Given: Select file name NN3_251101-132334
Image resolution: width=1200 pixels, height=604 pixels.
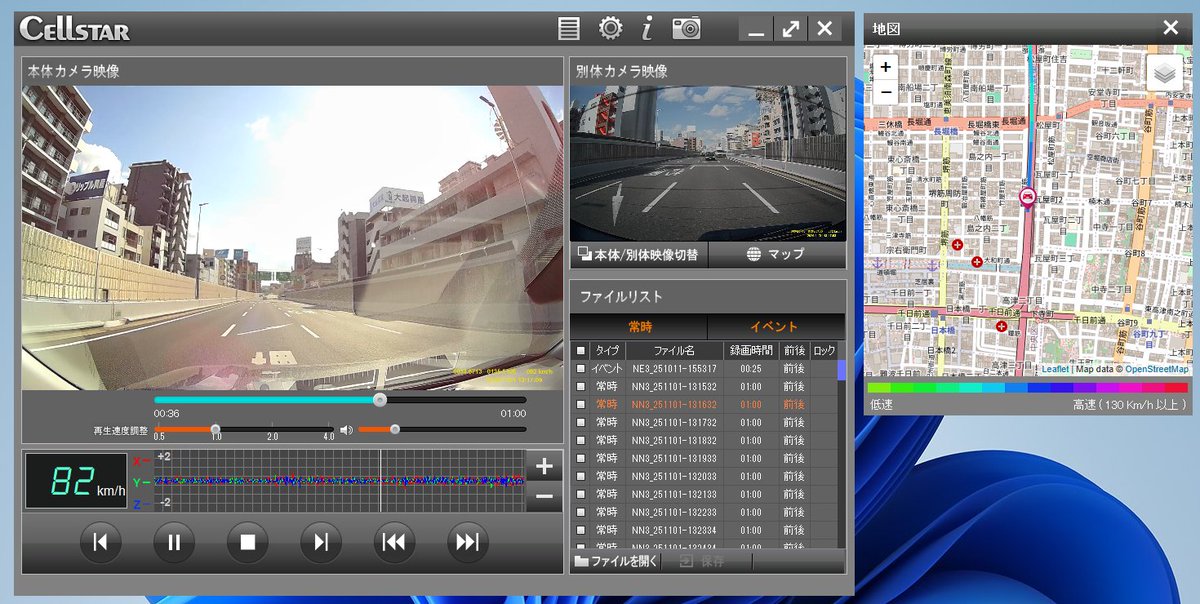Looking at the screenshot, I should click(x=674, y=531).
